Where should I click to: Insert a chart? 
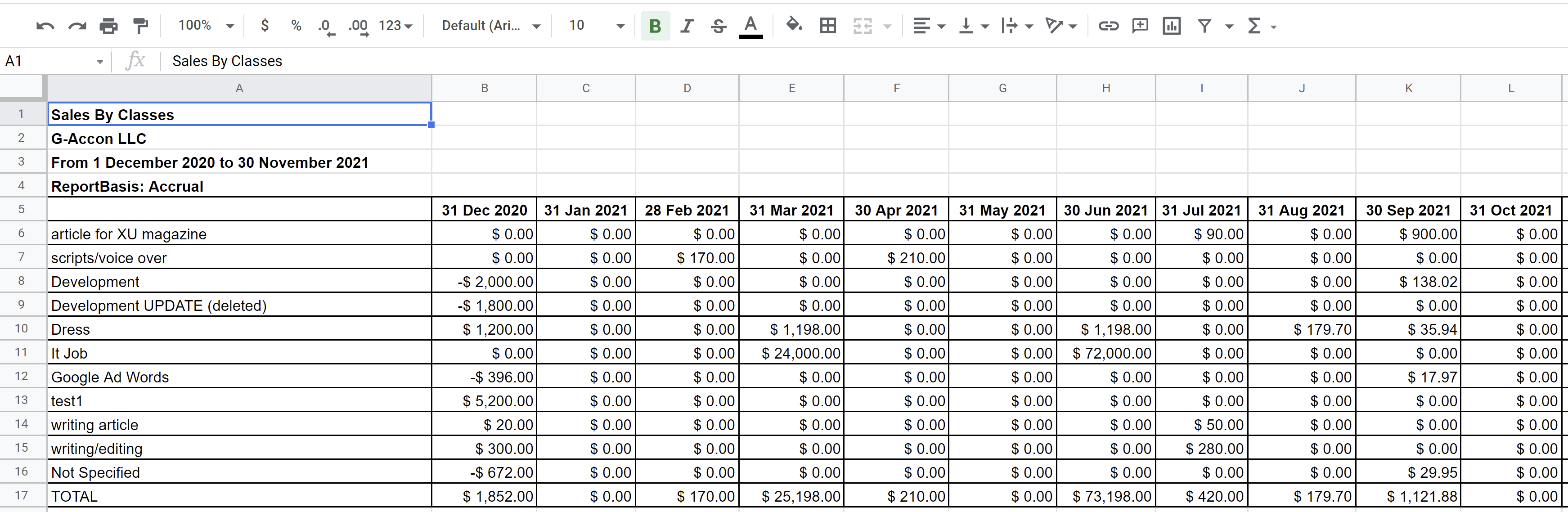point(1171,26)
